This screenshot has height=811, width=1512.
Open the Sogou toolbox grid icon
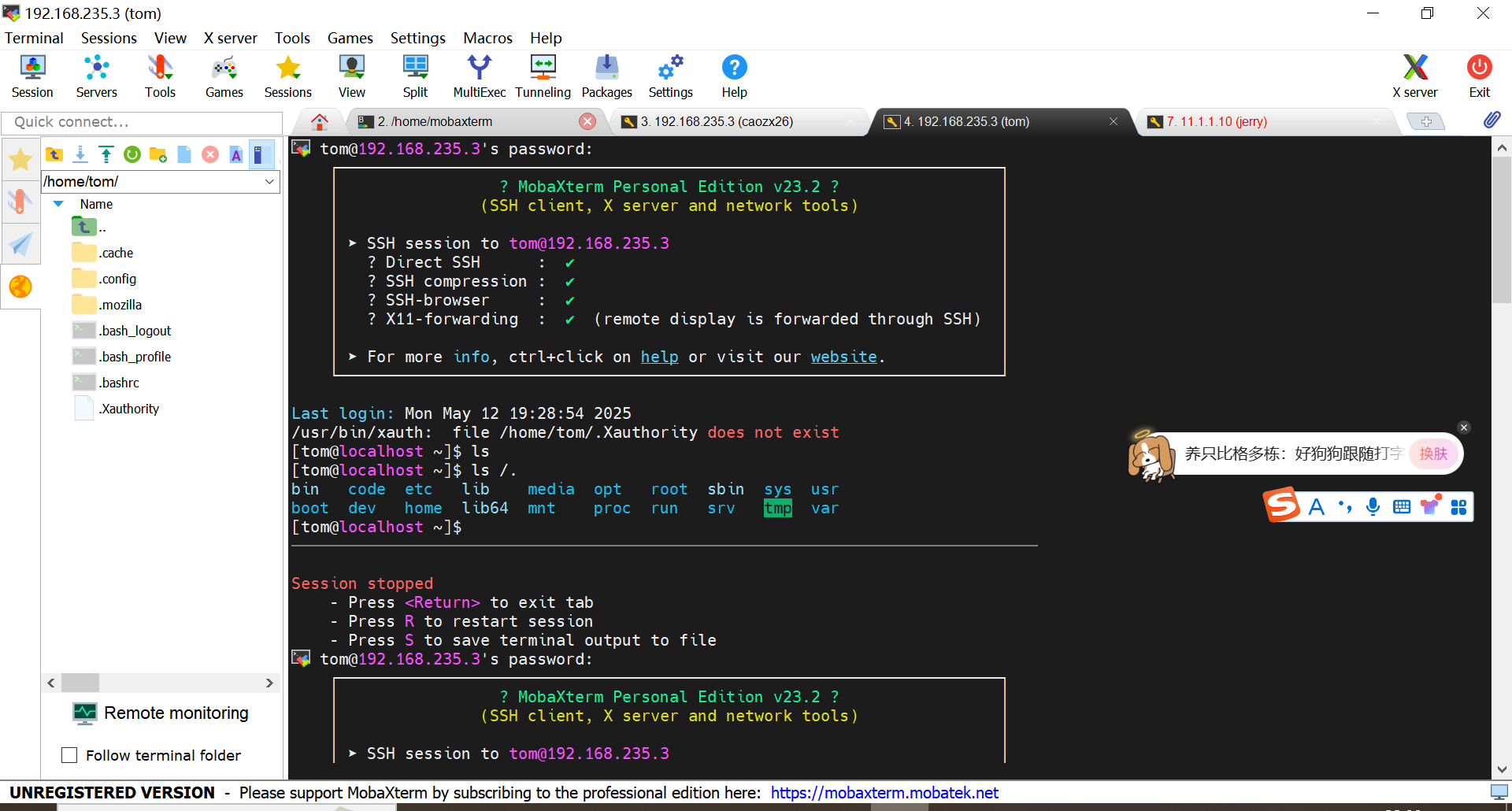coord(1458,507)
